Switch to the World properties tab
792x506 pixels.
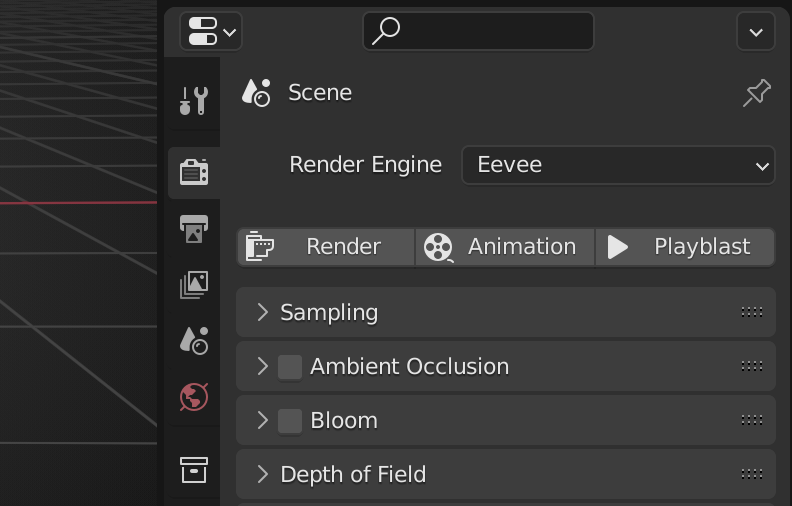(194, 397)
